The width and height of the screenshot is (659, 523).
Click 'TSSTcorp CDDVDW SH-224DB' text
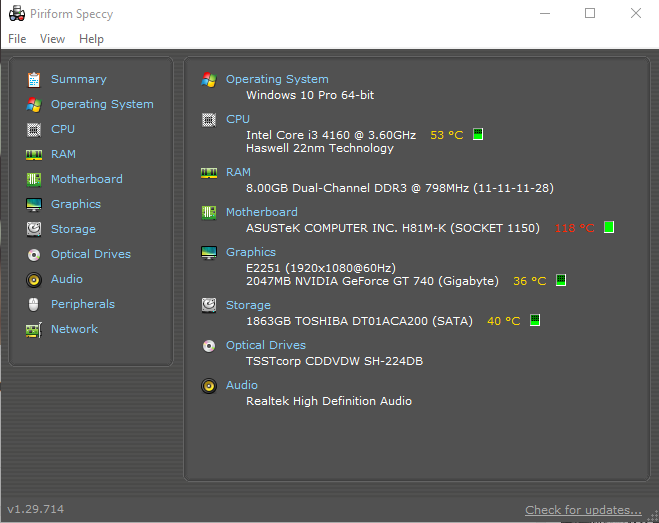335,361
